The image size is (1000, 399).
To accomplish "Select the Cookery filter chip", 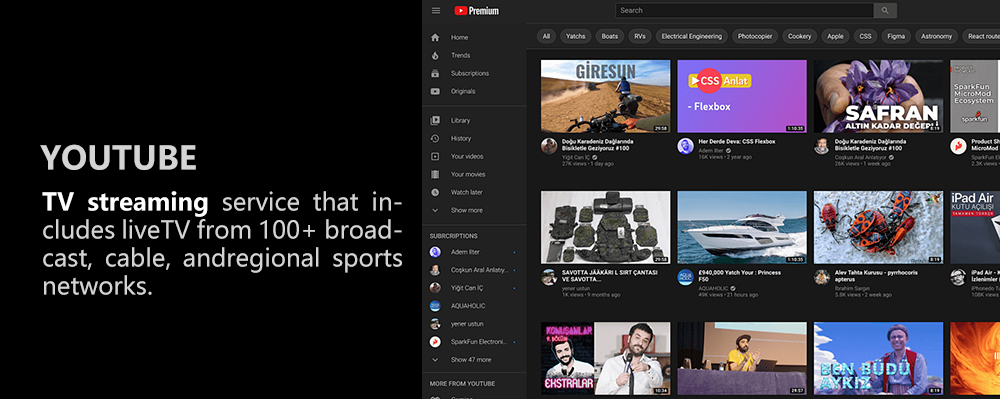I will click(800, 36).
